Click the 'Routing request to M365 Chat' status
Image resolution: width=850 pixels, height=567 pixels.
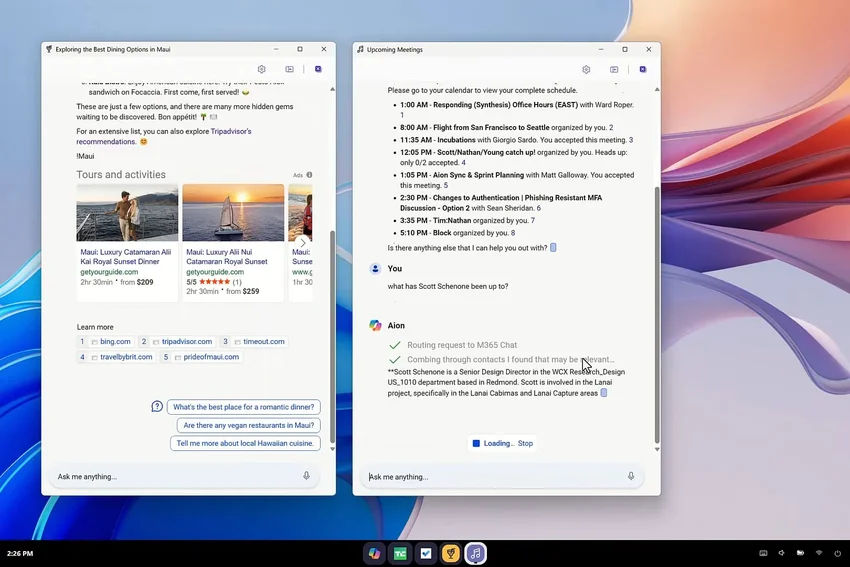tap(462, 345)
